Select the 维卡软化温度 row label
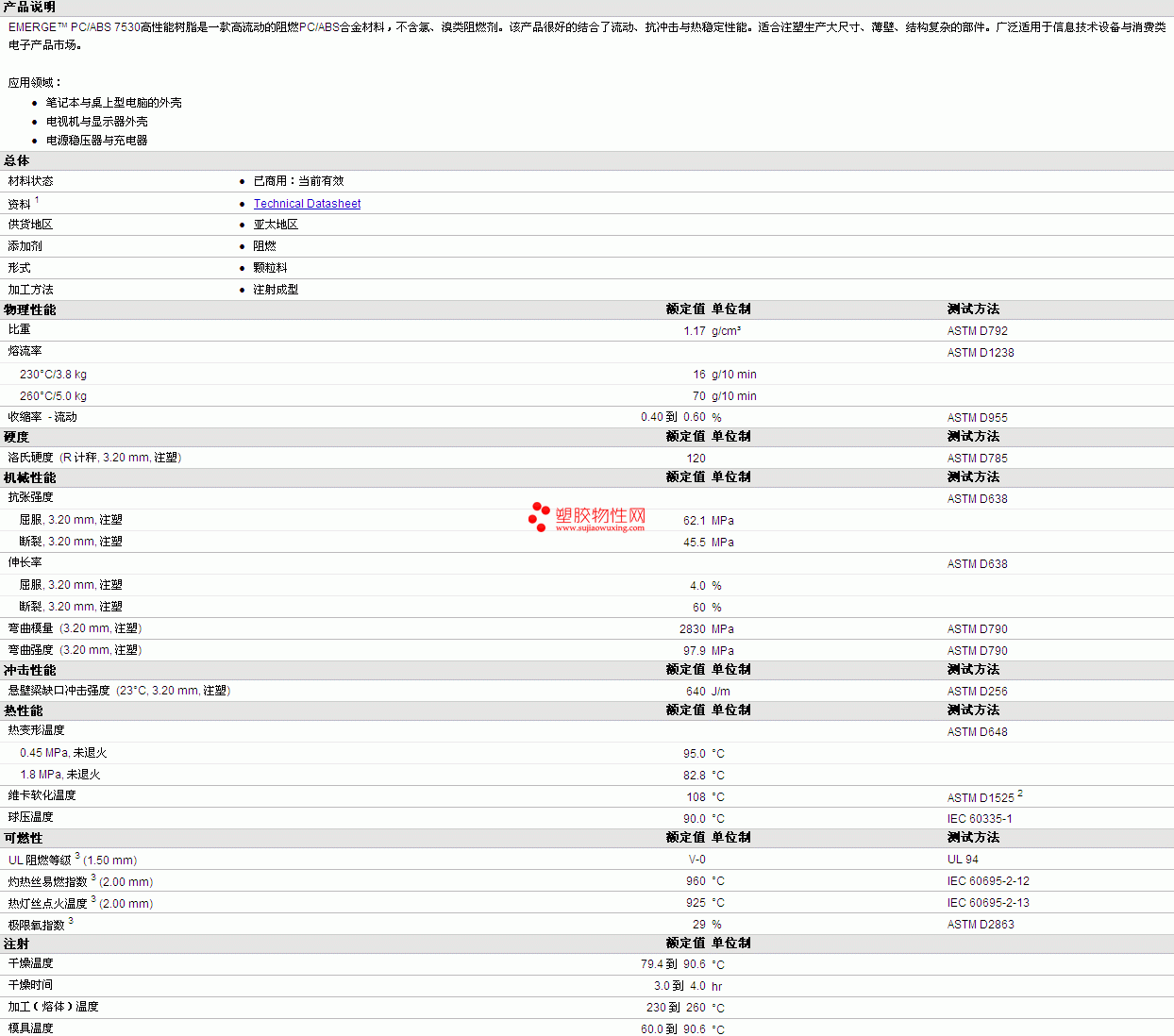This screenshot has height=1036, width=1174. coord(42,795)
